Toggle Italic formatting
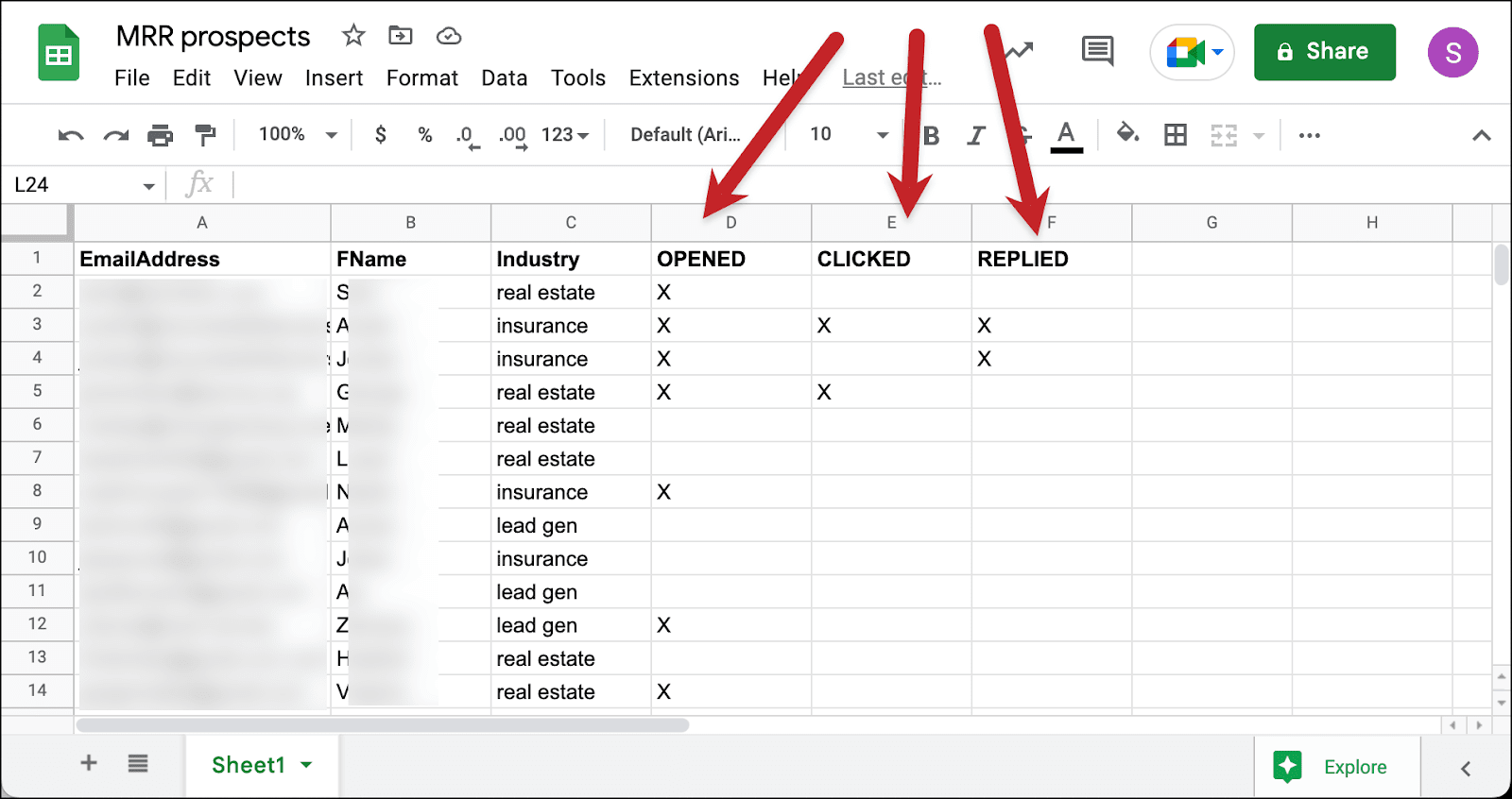Screen dimensions: 1512x799 (x=976, y=136)
